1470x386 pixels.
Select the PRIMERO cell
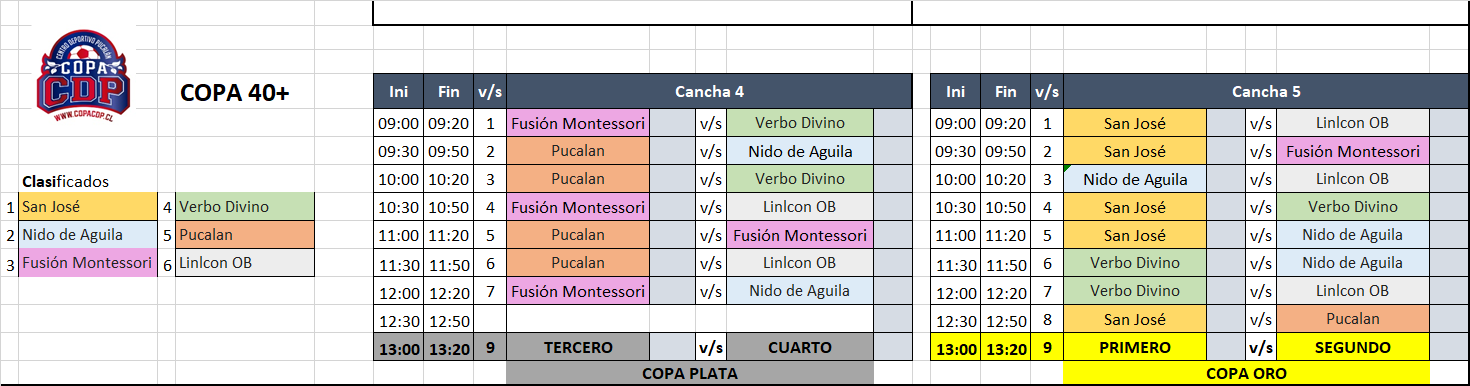click(1135, 347)
